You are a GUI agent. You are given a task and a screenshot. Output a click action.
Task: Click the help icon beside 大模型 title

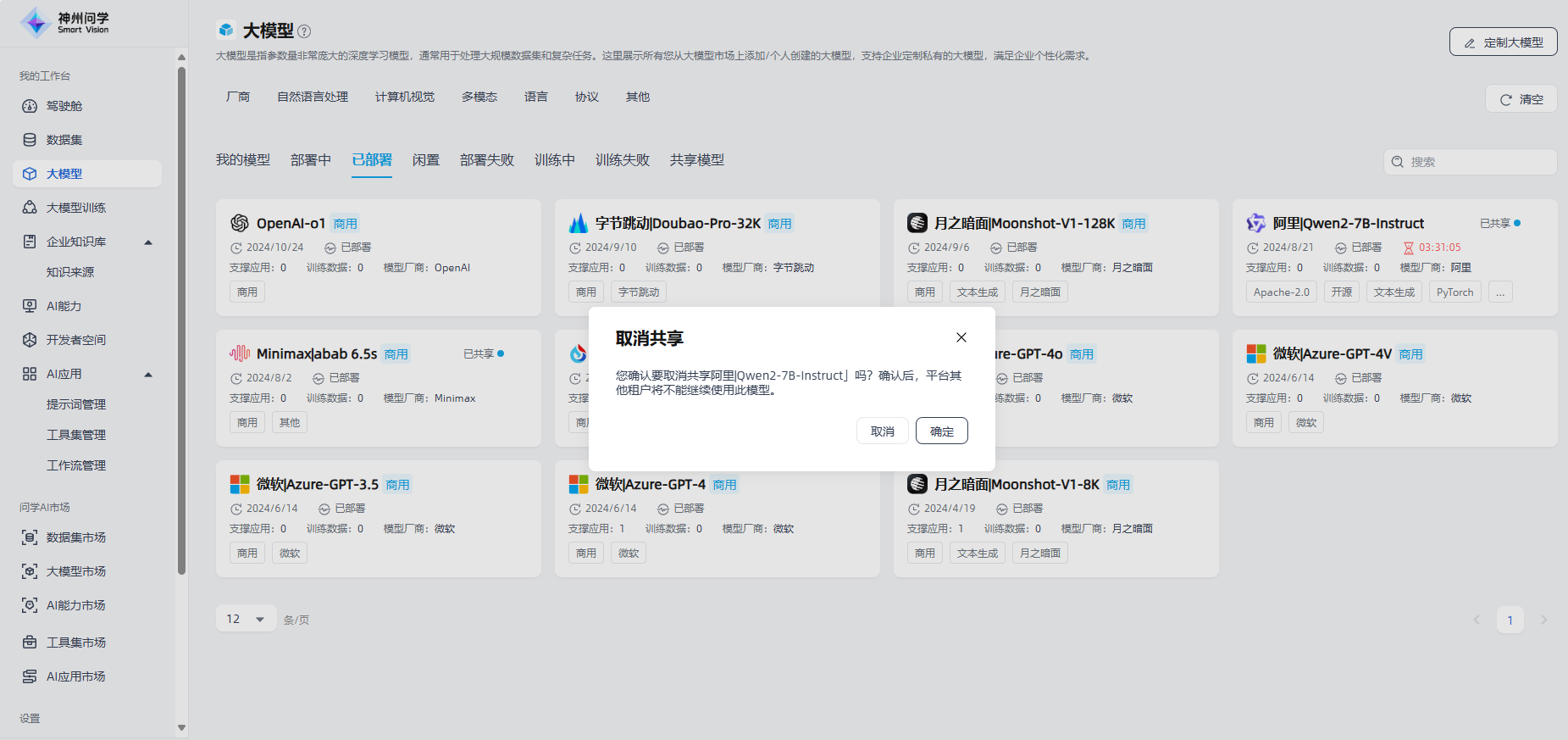pyautogui.click(x=304, y=31)
